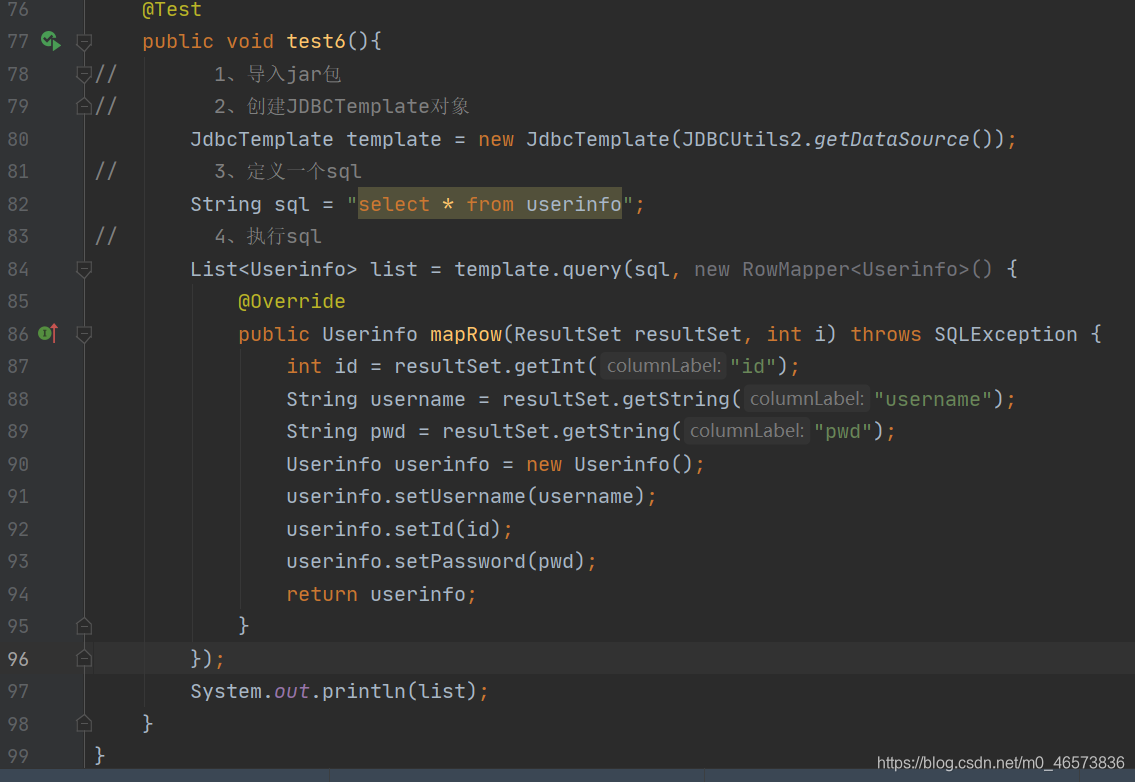Toggle the fold end marker on line 98
This screenshot has width=1135, height=782.
(84, 723)
